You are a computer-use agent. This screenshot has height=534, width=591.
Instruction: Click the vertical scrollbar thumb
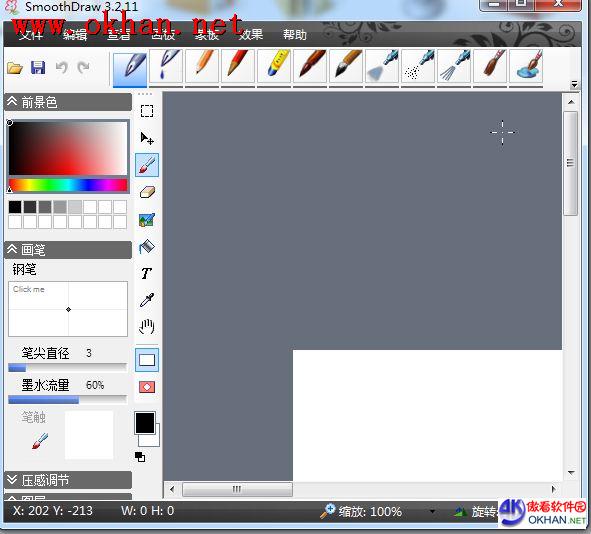tap(571, 164)
